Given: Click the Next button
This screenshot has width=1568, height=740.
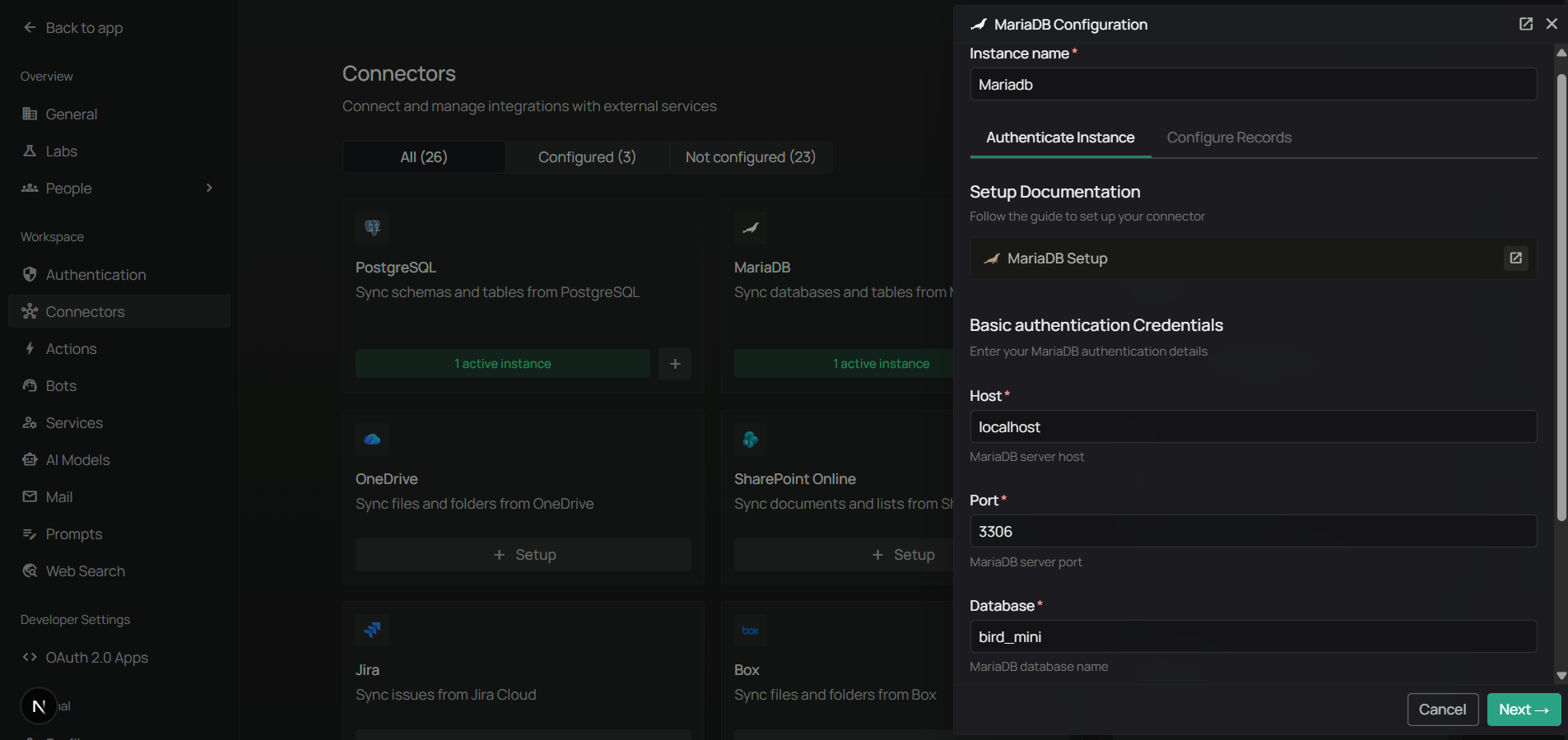Looking at the screenshot, I should [x=1524, y=710].
